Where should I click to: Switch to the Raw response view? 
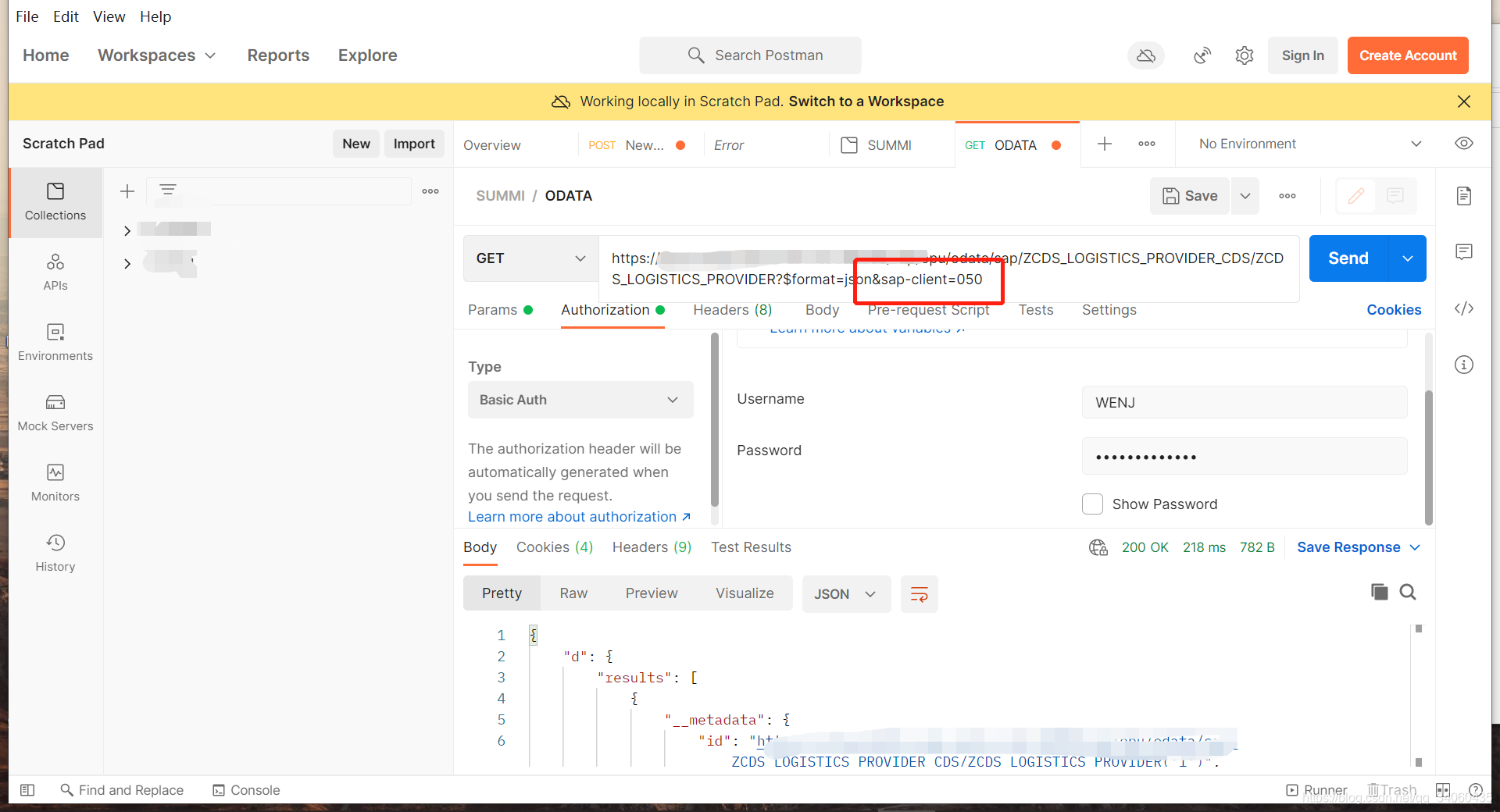coord(573,593)
